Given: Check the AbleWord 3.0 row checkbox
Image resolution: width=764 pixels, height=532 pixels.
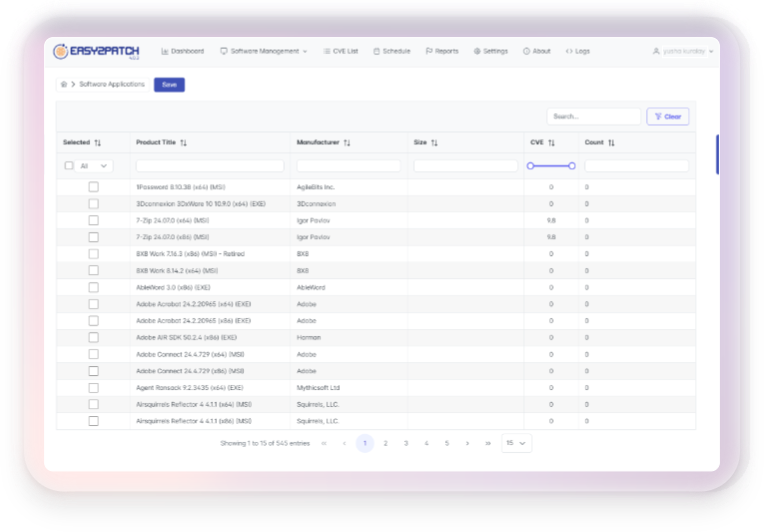Looking at the screenshot, I should coord(94,287).
